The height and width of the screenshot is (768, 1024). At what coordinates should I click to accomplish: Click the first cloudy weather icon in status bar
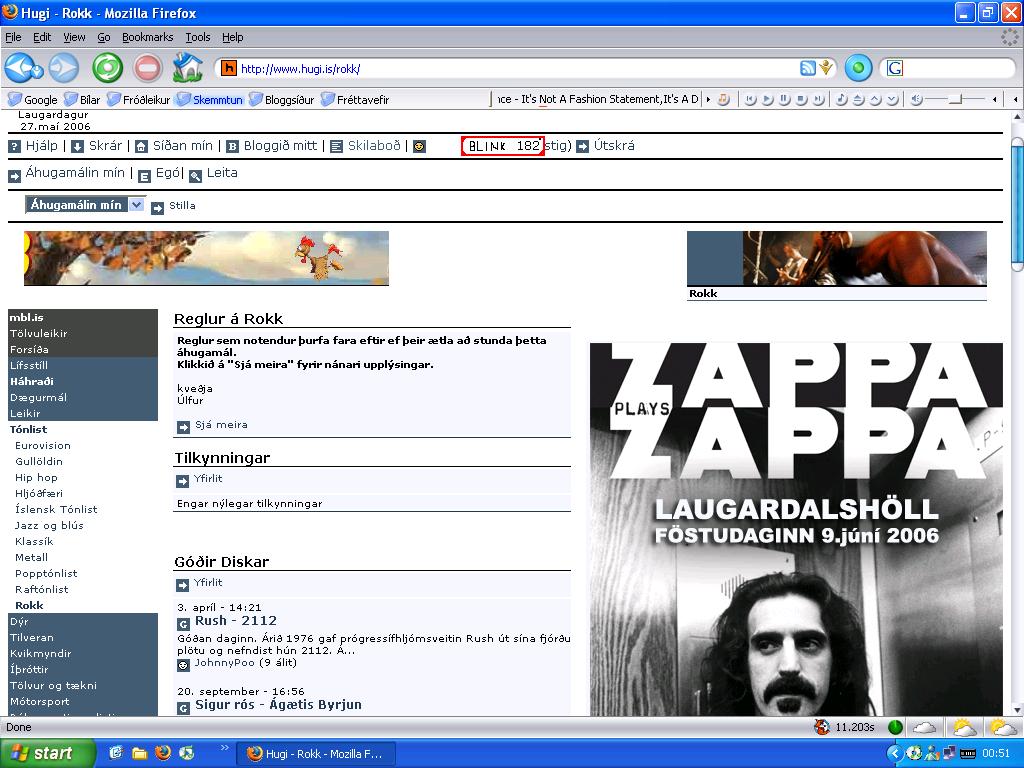924,727
